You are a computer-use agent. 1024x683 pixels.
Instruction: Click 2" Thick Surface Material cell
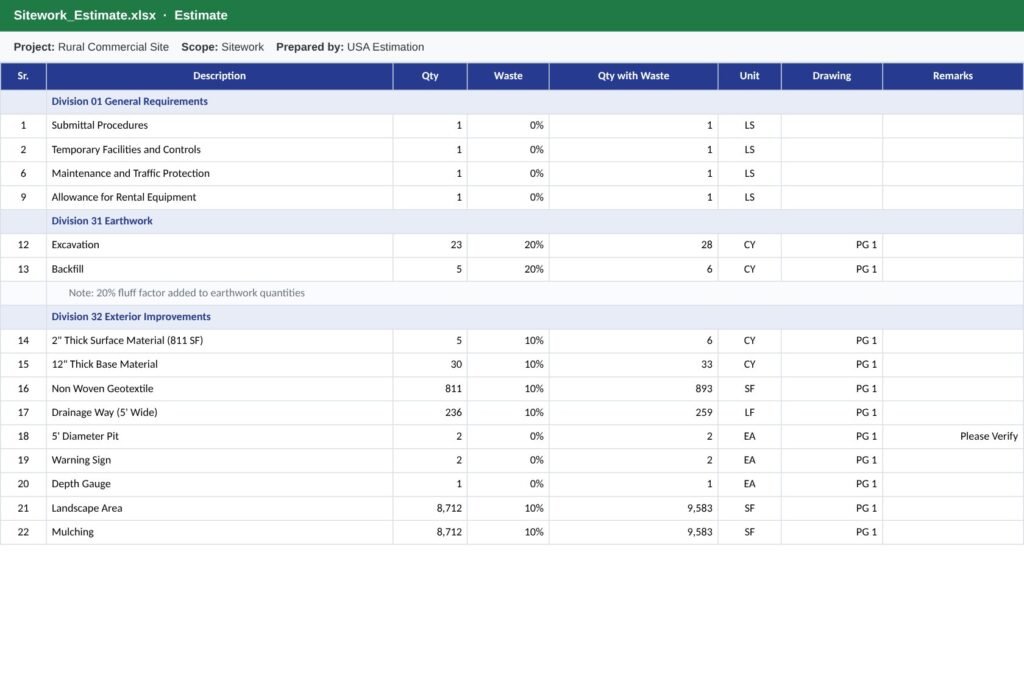(x=219, y=341)
